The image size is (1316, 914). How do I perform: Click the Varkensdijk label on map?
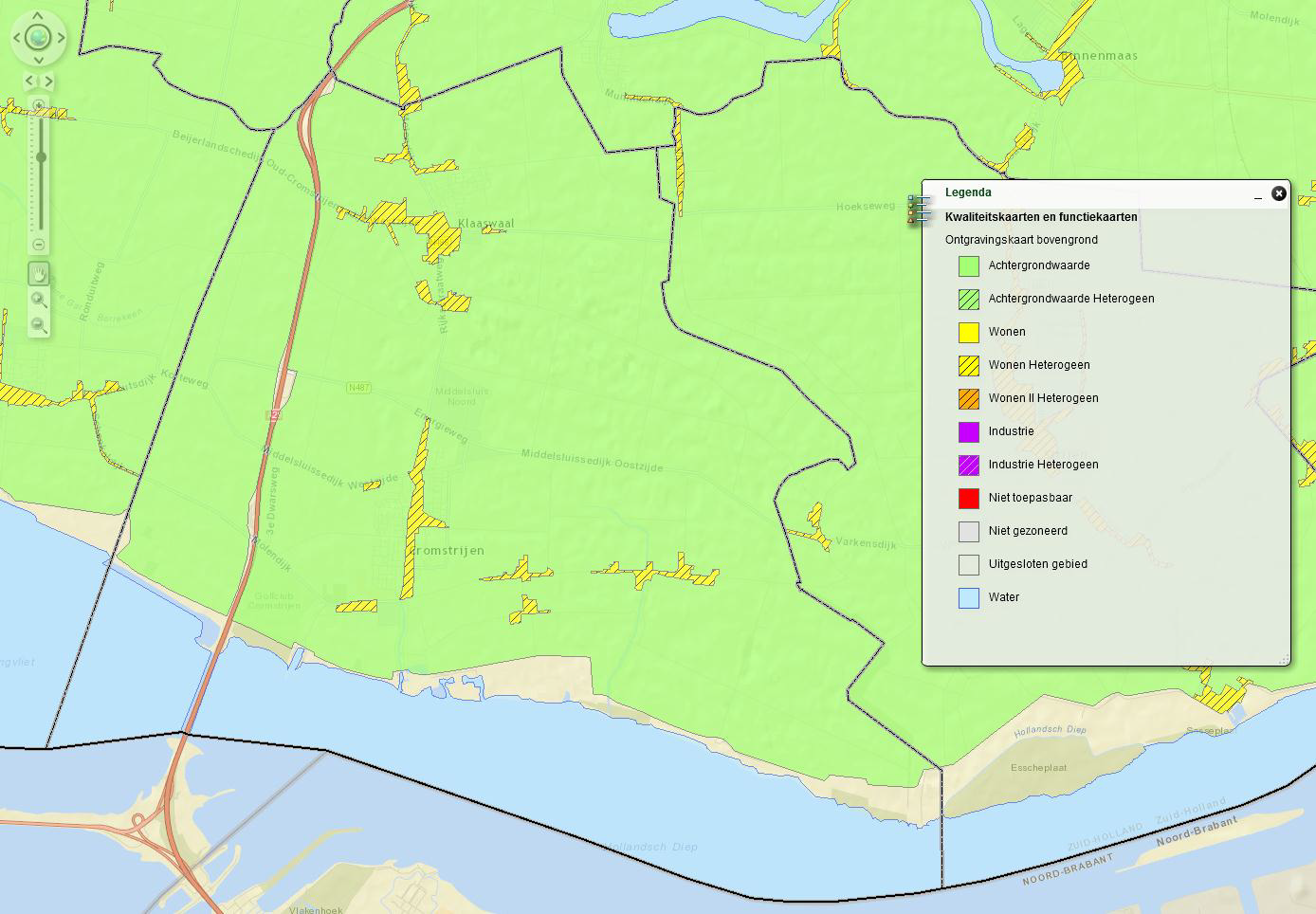866,544
